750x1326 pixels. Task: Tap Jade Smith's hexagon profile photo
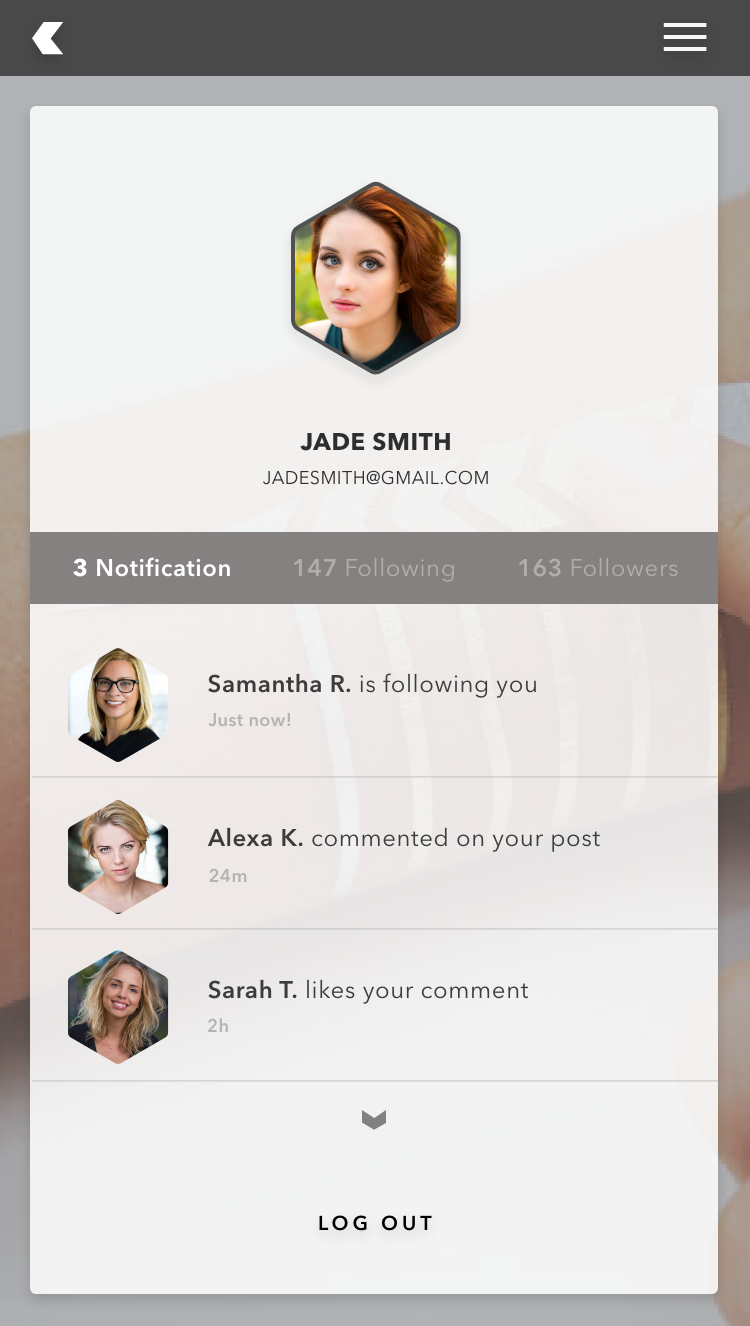(376, 278)
